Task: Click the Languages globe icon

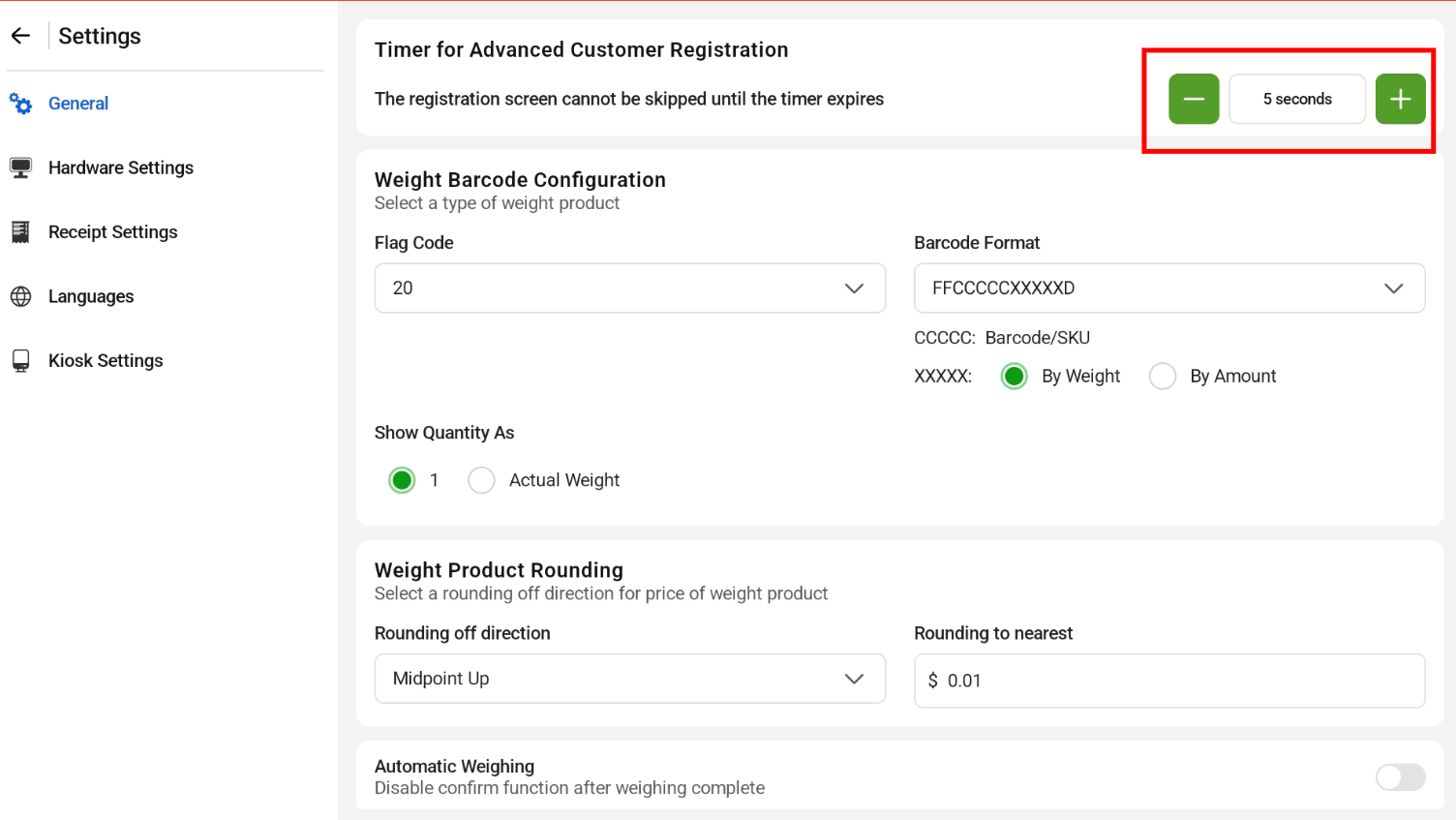Action: 20,296
